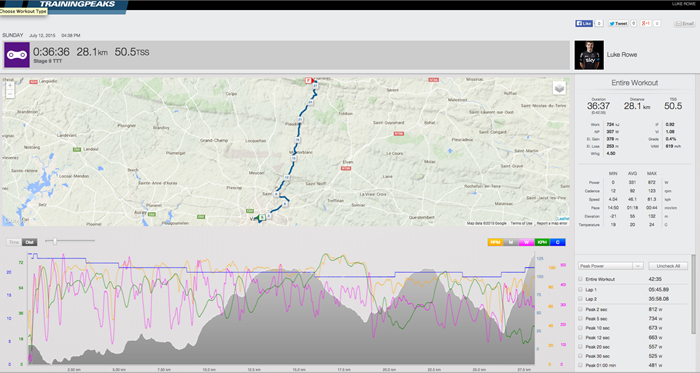700x373 pixels.
Task: Check the Entire Workout checkbox
Action: 580,279
